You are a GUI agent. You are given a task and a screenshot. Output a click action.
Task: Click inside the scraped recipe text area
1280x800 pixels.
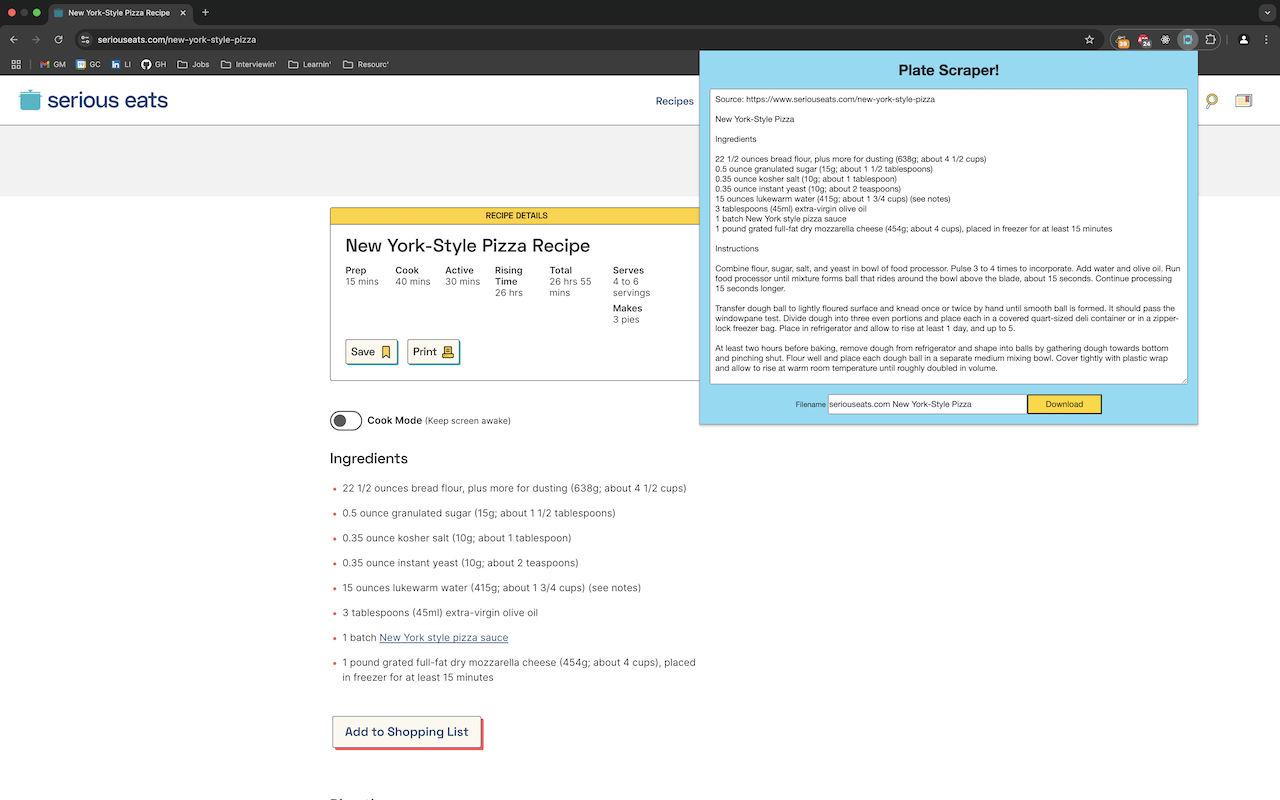(x=948, y=236)
